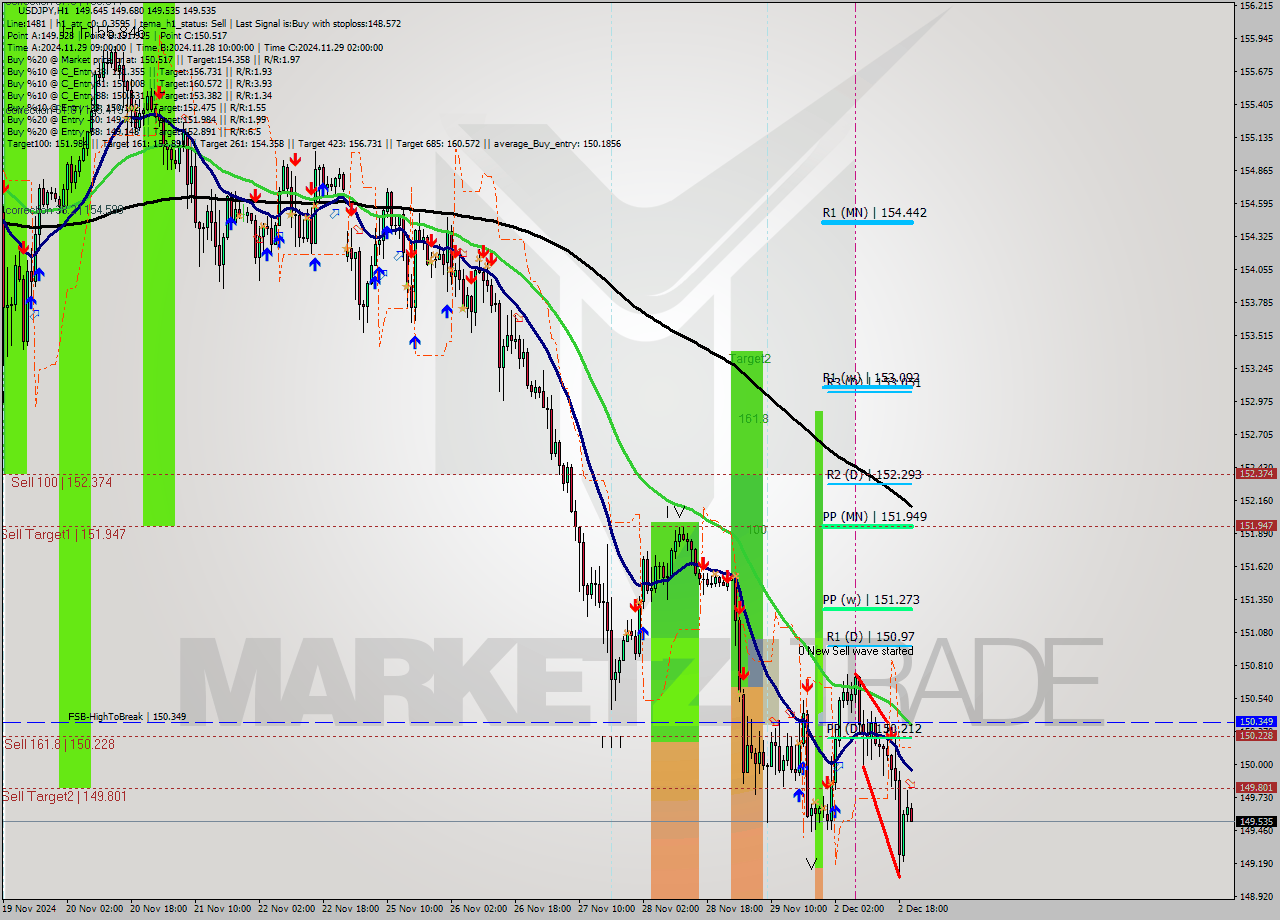Click the red 152.374 price tag on the axis

click(1255, 473)
